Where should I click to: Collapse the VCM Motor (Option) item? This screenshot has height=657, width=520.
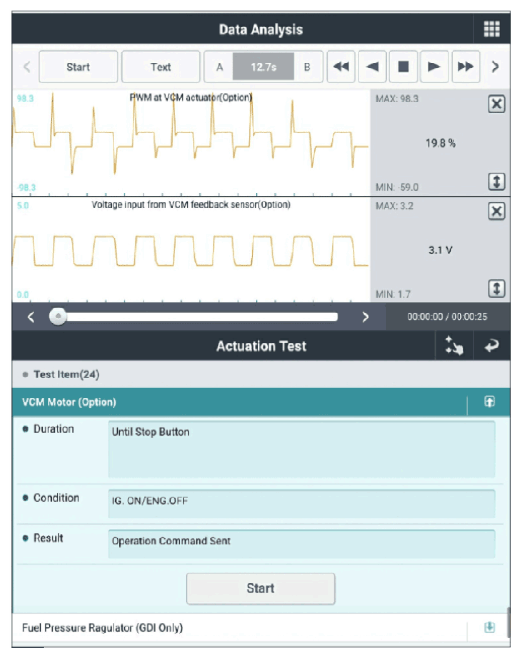[x=489, y=402]
